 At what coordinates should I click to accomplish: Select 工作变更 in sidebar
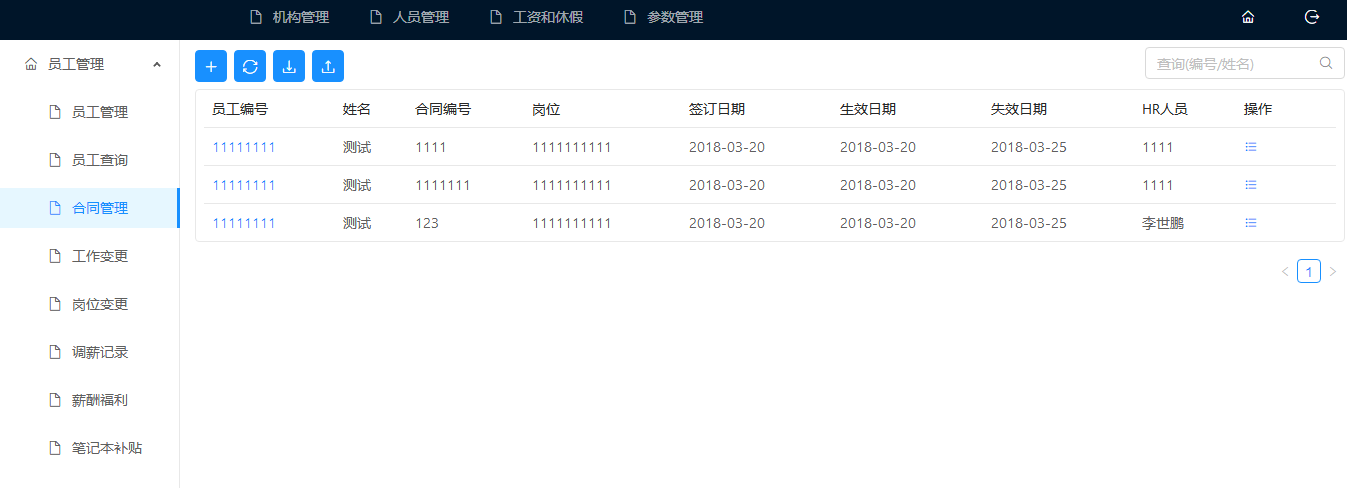click(90, 256)
